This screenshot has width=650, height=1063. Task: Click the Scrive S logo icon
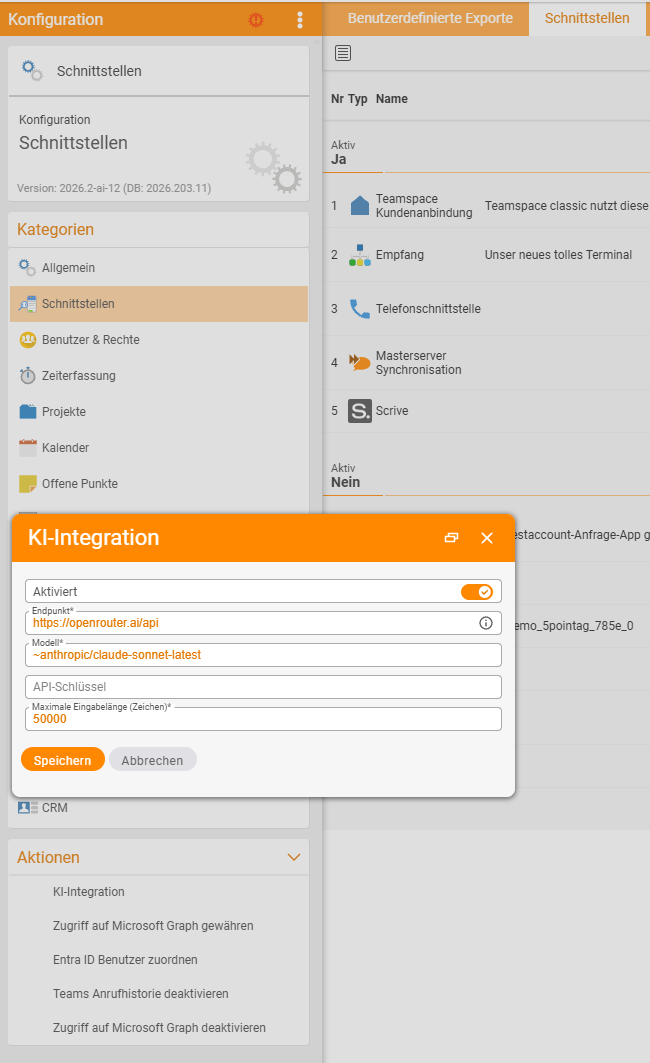tap(360, 411)
